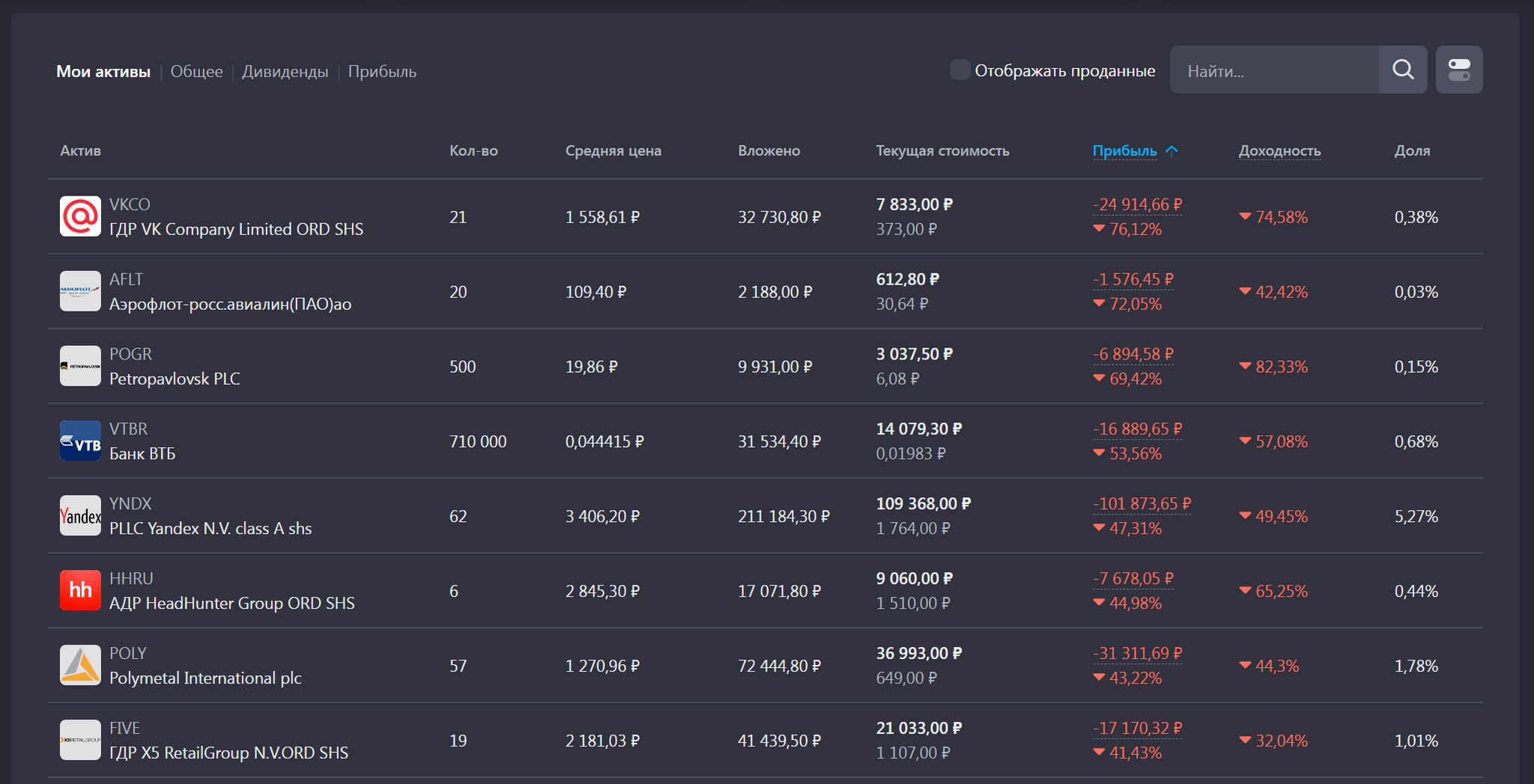
Task: Click the -6 894,58 ₽ loss value
Action: click(x=1133, y=354)
